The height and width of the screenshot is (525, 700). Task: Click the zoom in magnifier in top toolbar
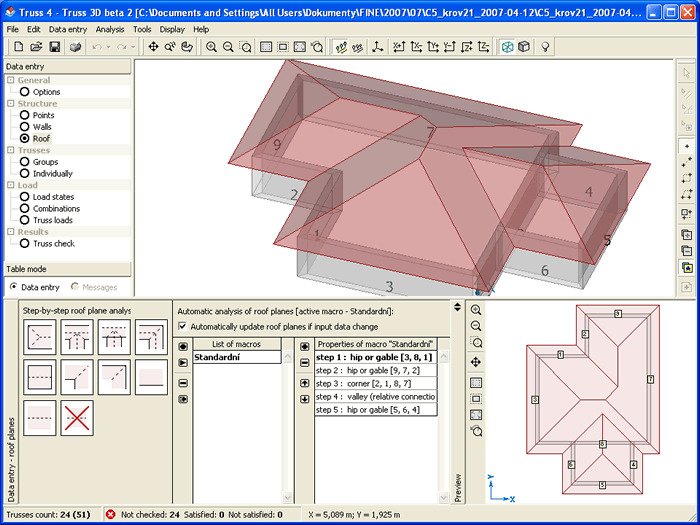tap(211, 47)
